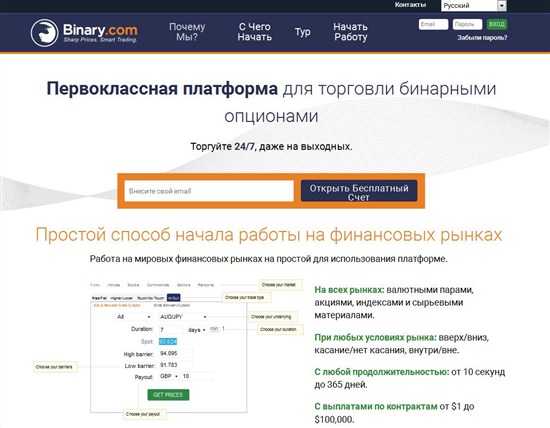
Task: Select the Rise/Fall trade tab
Action: 99,298
